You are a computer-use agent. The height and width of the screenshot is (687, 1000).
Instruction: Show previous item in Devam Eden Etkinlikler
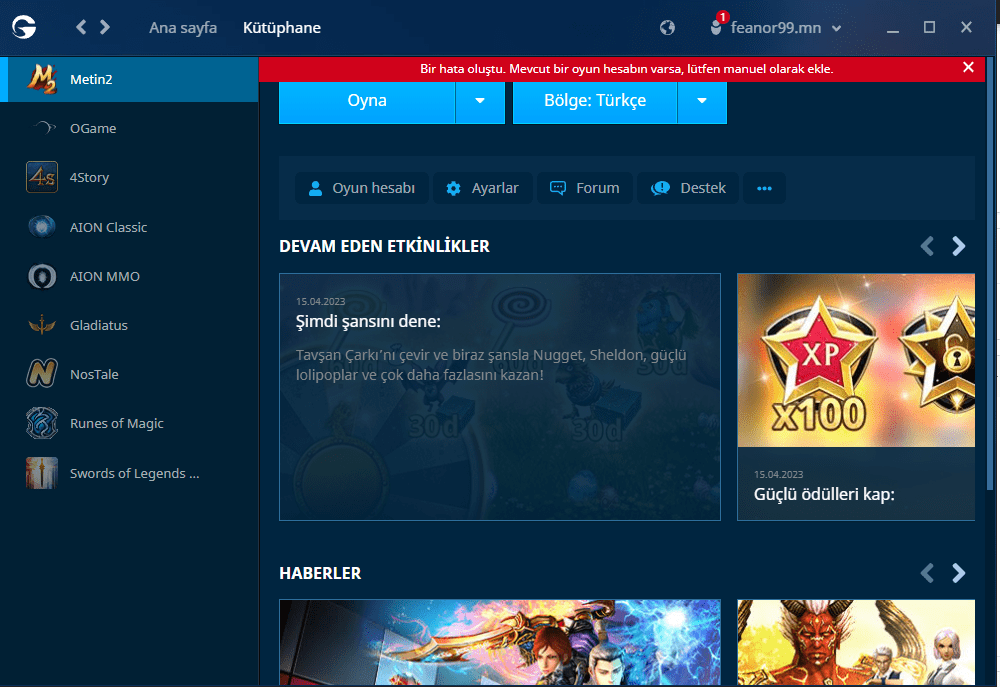point(927,246)
